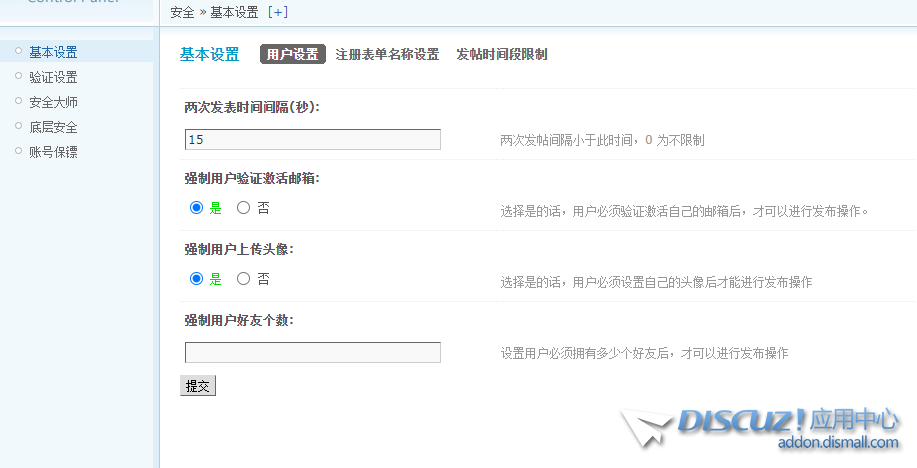Choose 是 for 强制用户上传头像
The width and height of the screenshot is (917, 468).
tap(197, 280)
